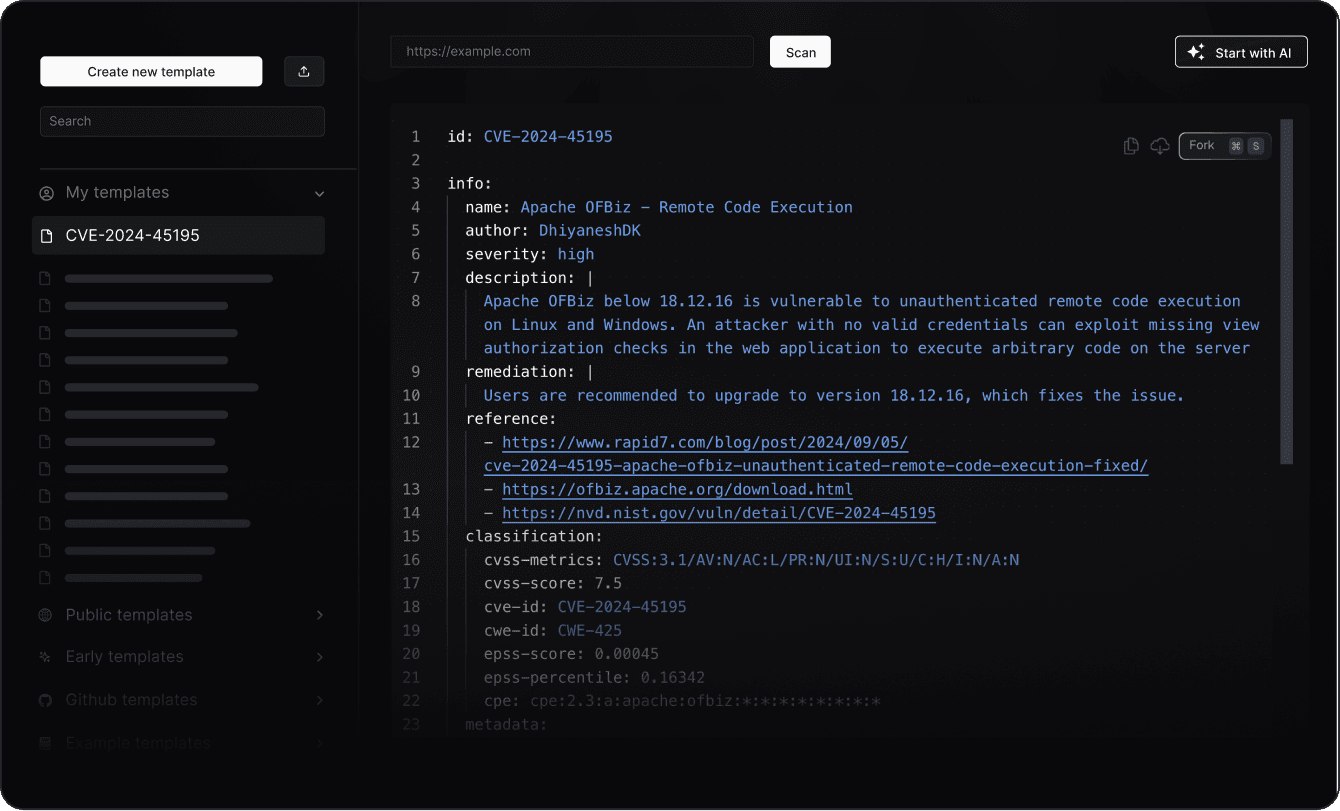Viewport: 1340px width, 811px height.
Task: Copy the template code using the copy icon
Action: (1131, 145)
